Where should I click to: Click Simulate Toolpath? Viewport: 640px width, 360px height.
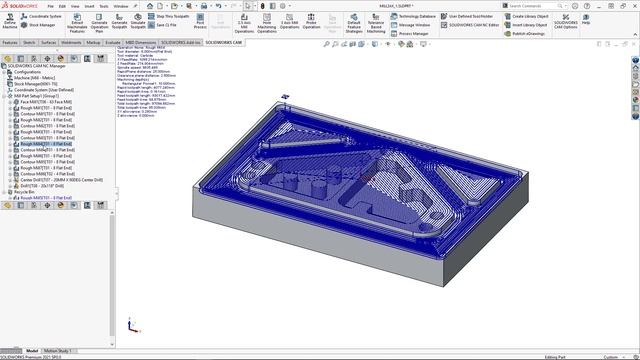(138, 21)
